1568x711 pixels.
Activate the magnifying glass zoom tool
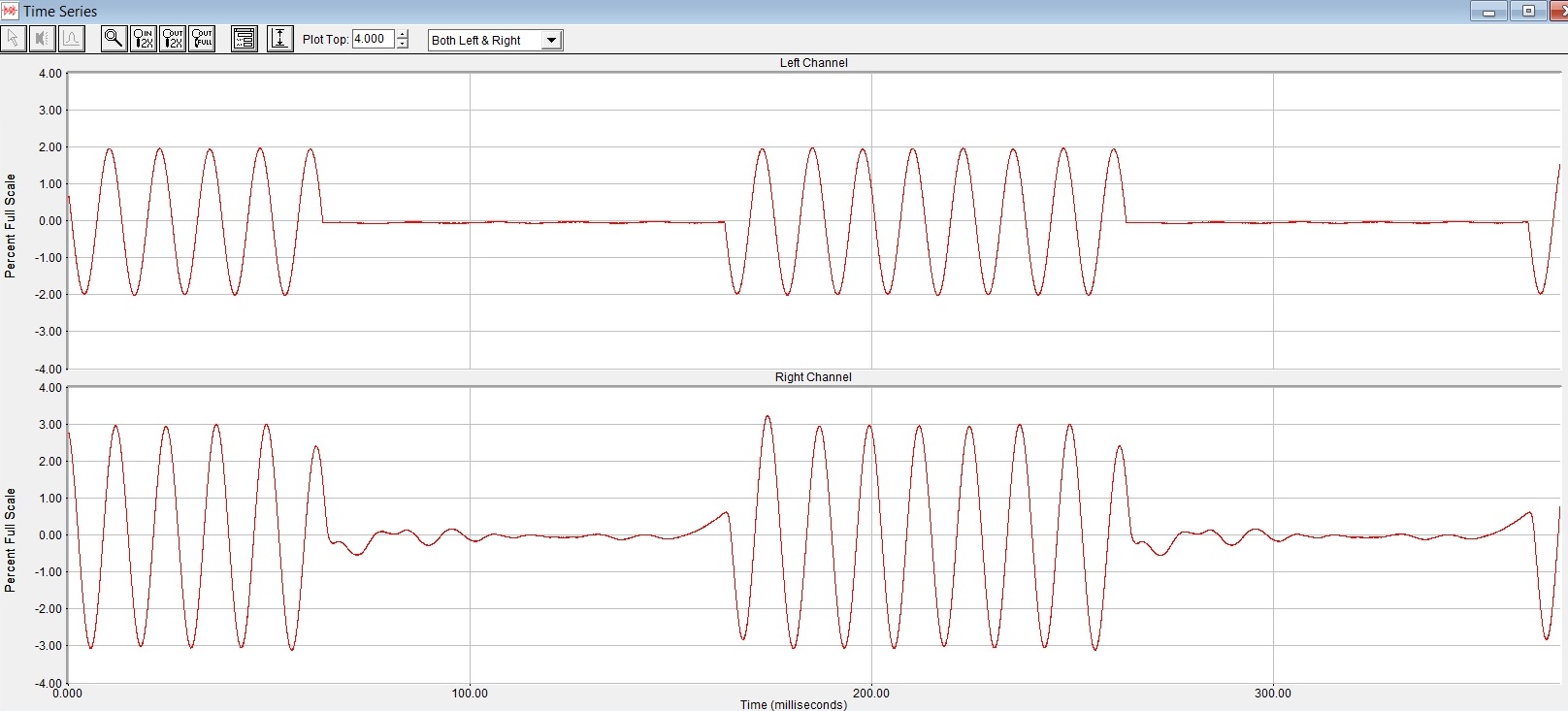point(114,39)
